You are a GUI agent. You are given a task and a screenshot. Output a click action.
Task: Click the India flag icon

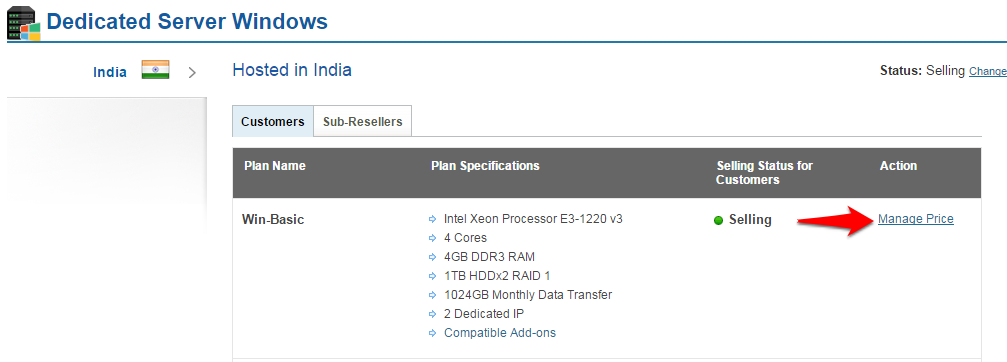[x=155, y=70]
